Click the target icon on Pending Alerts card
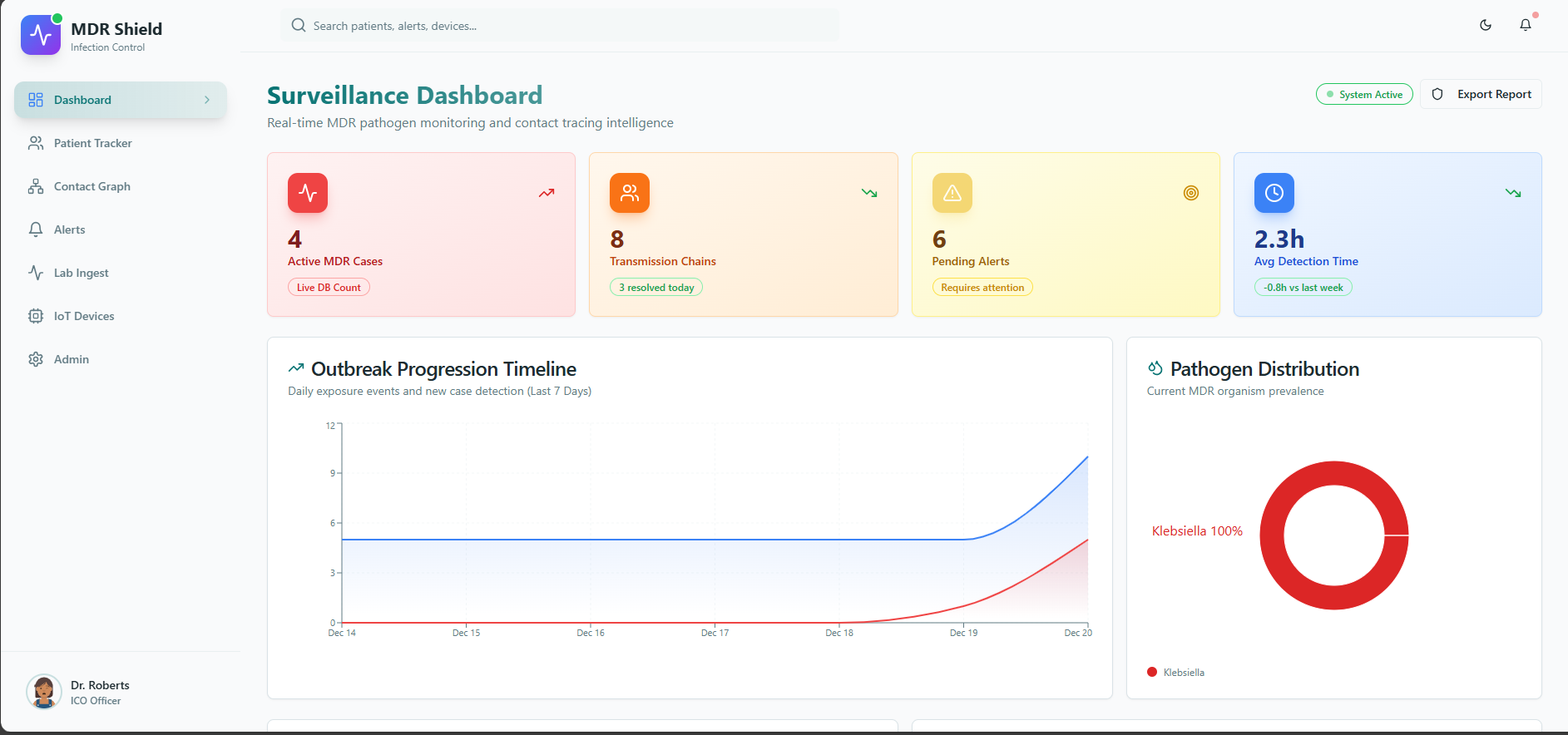1568x735 pixels. (x=1191, y=193)
